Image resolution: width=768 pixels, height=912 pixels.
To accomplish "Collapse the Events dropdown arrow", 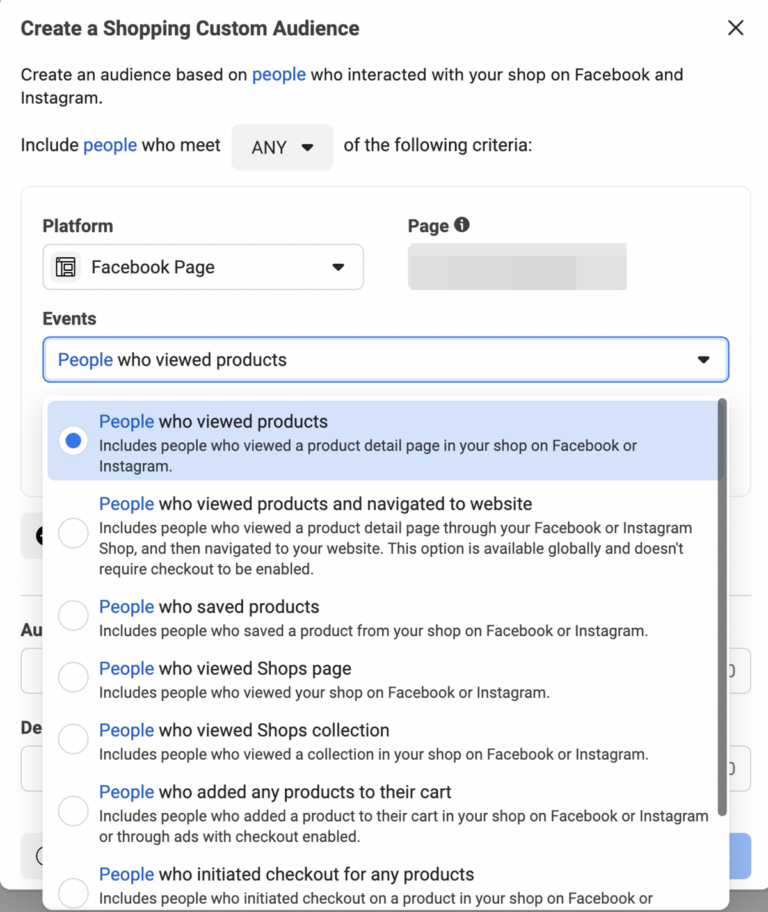I will (x=703, y=360).
